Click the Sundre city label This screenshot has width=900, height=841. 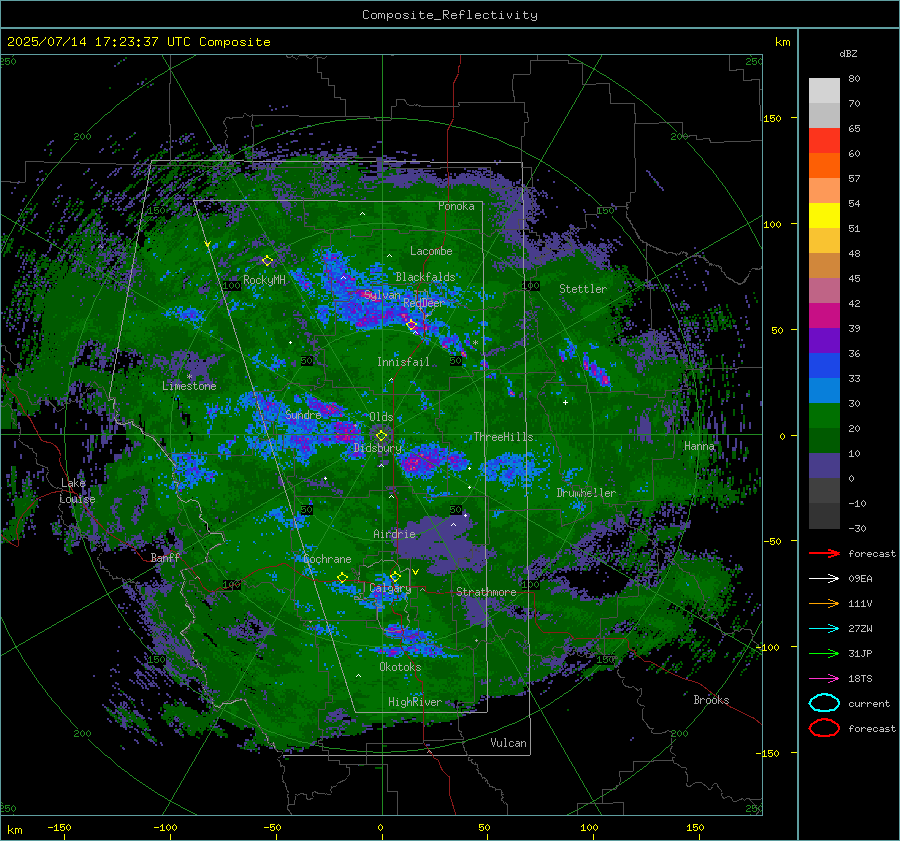click(303, 414)
